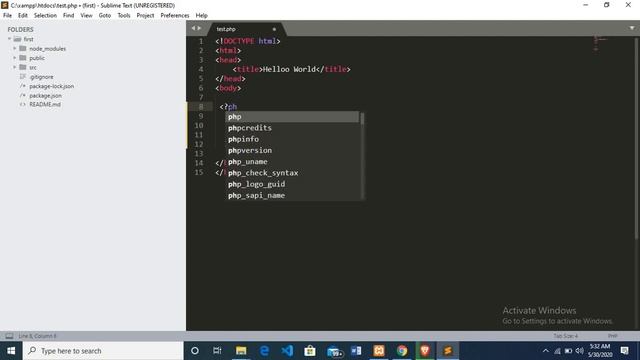This screenshot has width=640, height=360.
Task: Open Tab Size 4 status selector
Action: coord(565,336)
